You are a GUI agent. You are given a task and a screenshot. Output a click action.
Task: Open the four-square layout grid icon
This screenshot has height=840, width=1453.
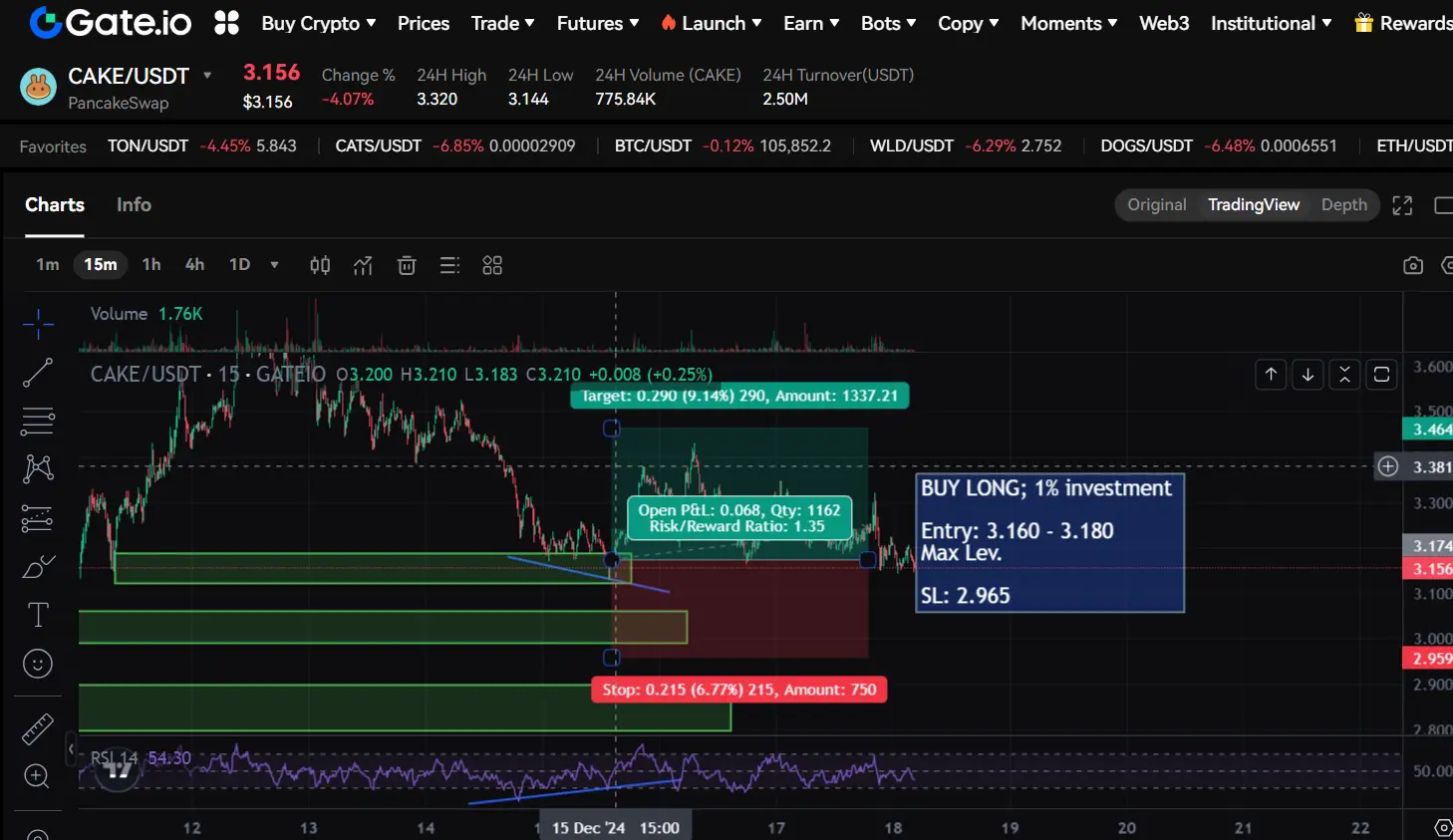click(492, 265)
